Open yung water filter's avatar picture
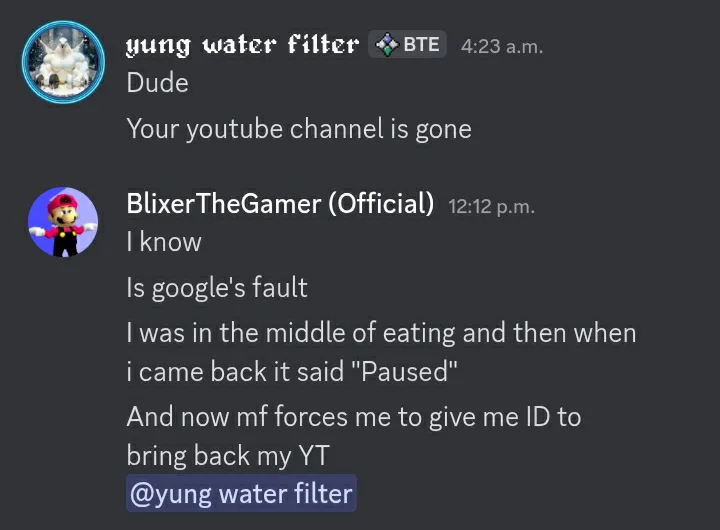The image size is (720, 530). [63, 61]
